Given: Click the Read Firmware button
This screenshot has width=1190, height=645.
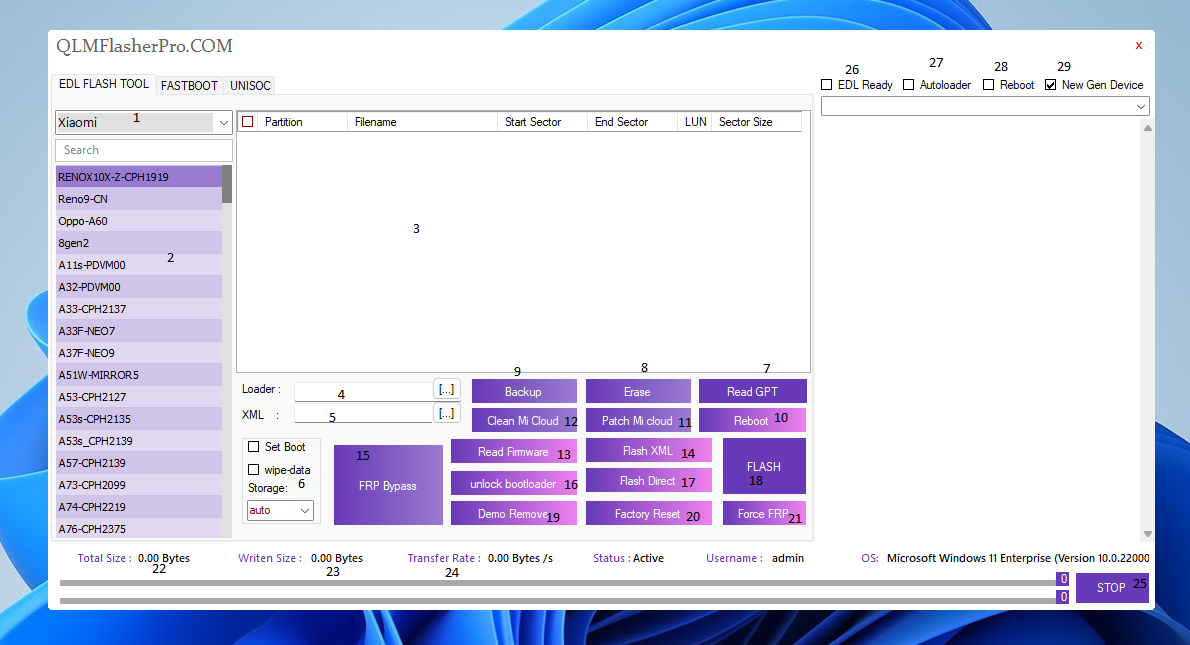Looking at the screenshot, I should pyautogui.click(x=514, y=452).
